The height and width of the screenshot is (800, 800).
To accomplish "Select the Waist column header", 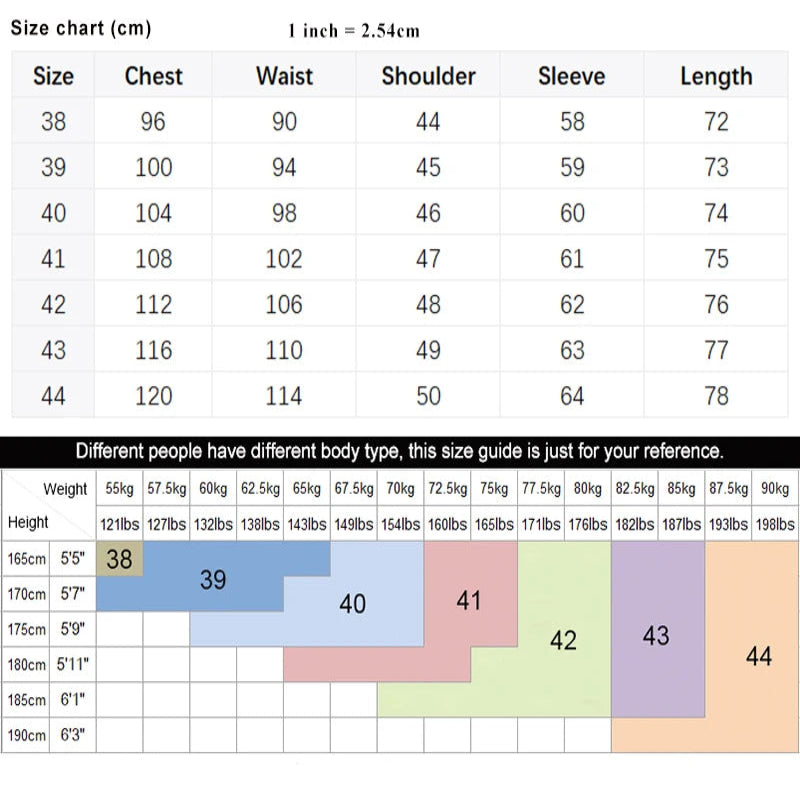I will pyautogui.click(x=284, y=76).
